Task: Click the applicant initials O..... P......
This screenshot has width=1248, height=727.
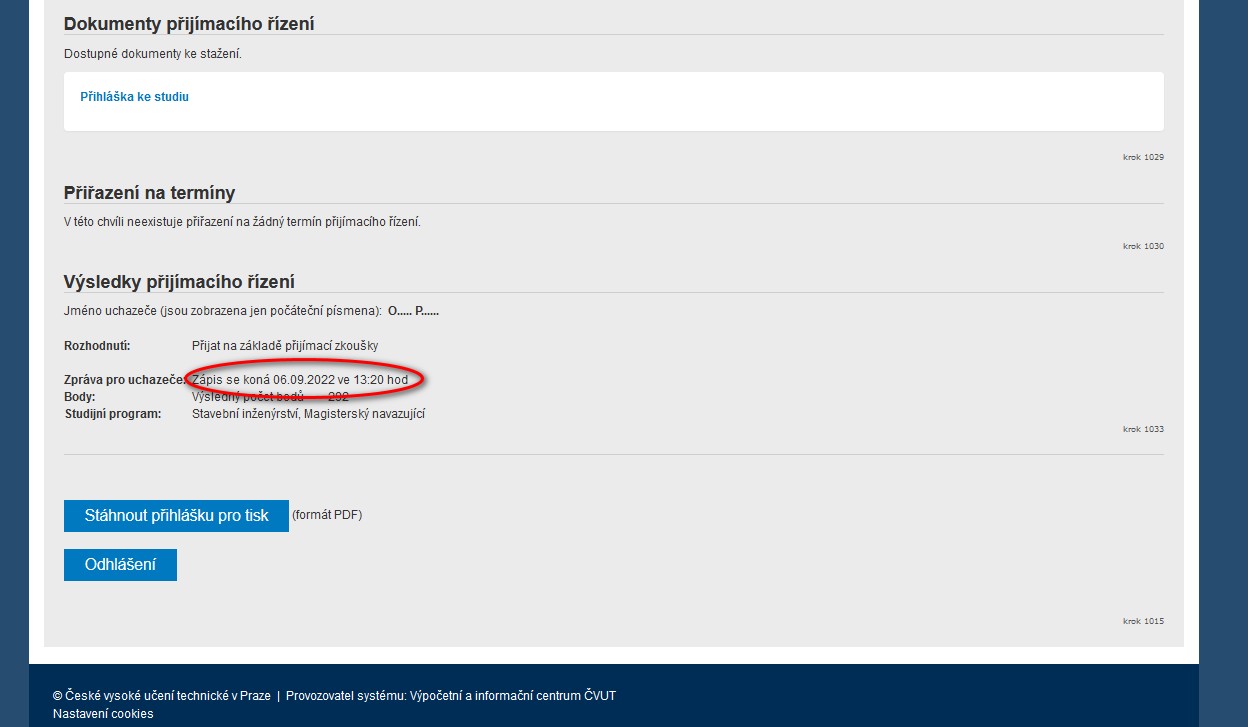Action: [x=413, y=311]
